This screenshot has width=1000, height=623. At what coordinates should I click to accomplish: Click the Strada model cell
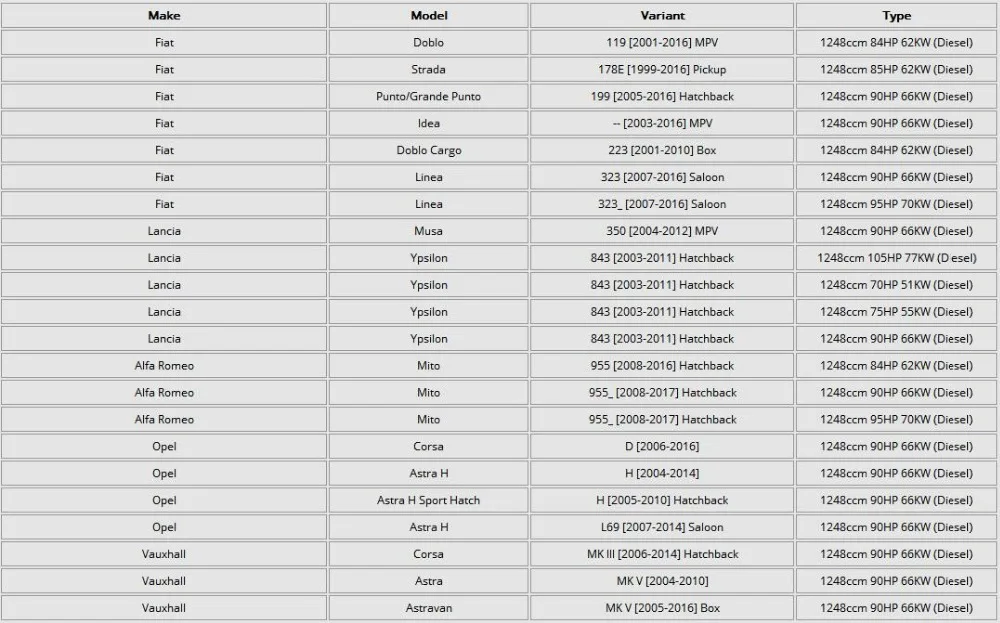click(x=429, y=70)
